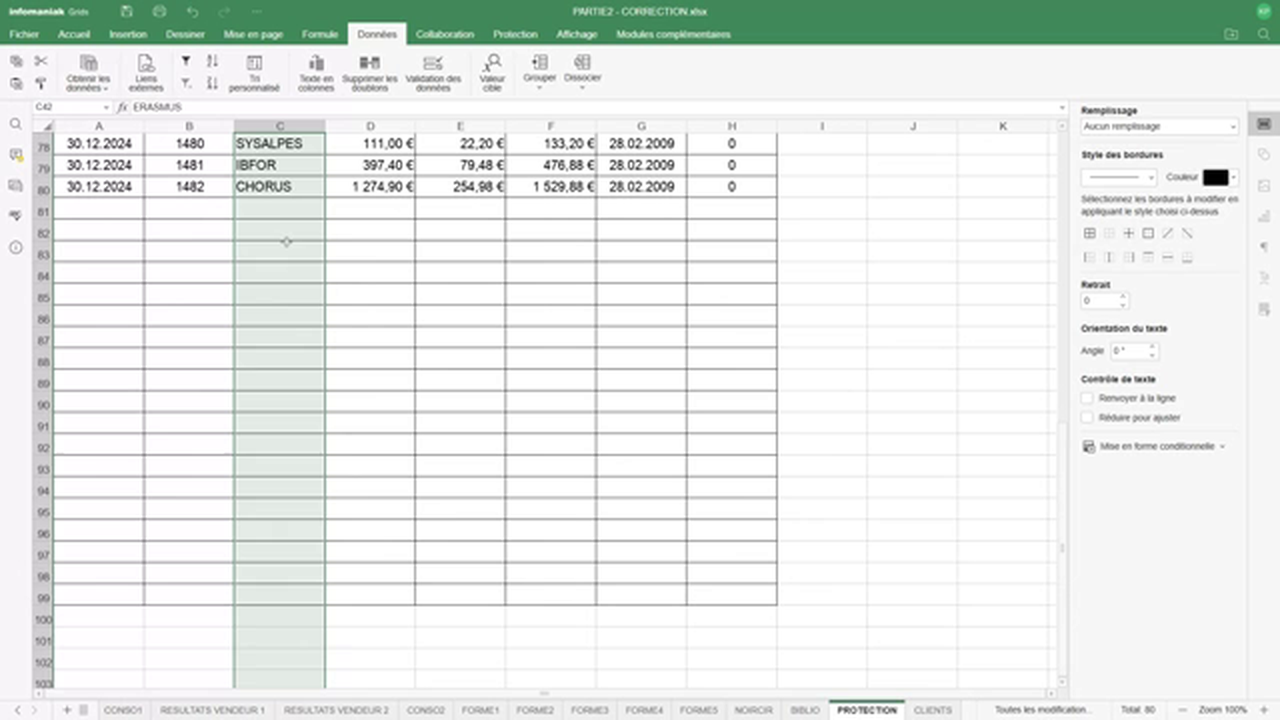Open Validation des données
1280x720 pixels.
[x=433, y=74]
